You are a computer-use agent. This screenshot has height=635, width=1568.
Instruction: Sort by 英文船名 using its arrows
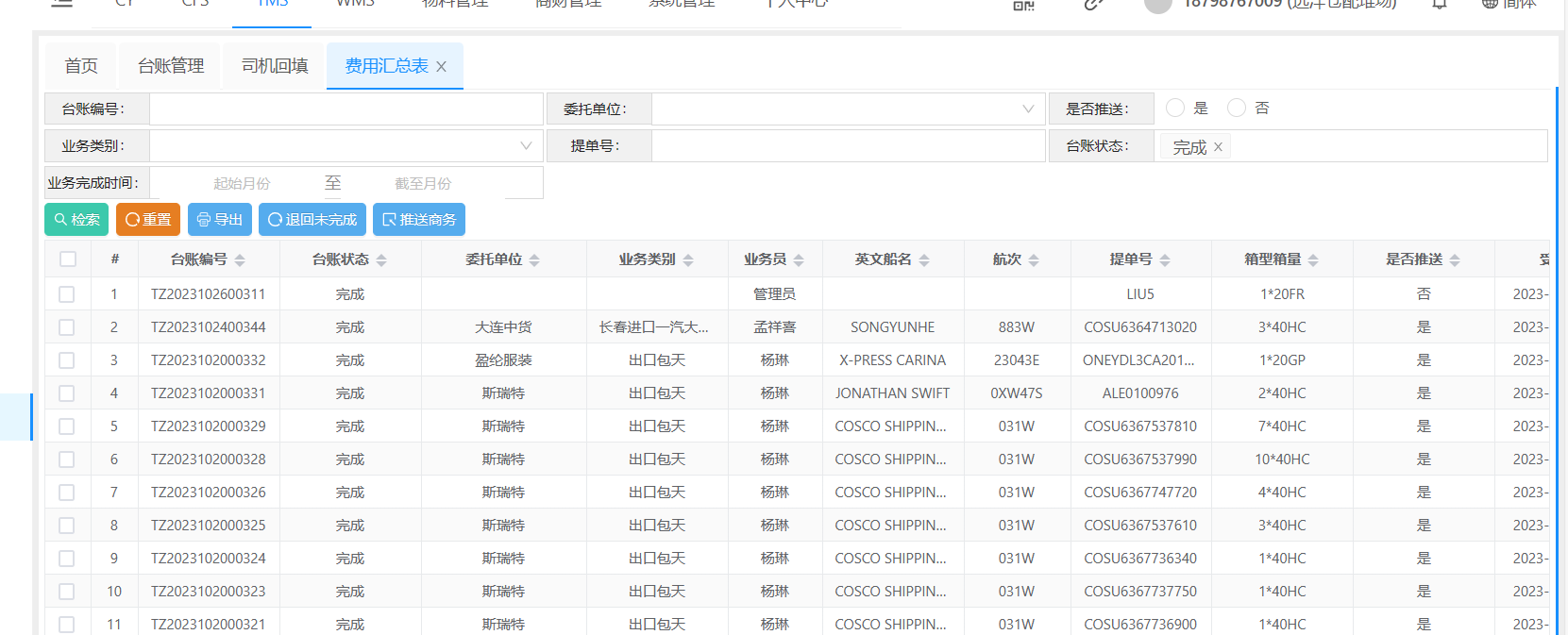click(x=924, y=260)
